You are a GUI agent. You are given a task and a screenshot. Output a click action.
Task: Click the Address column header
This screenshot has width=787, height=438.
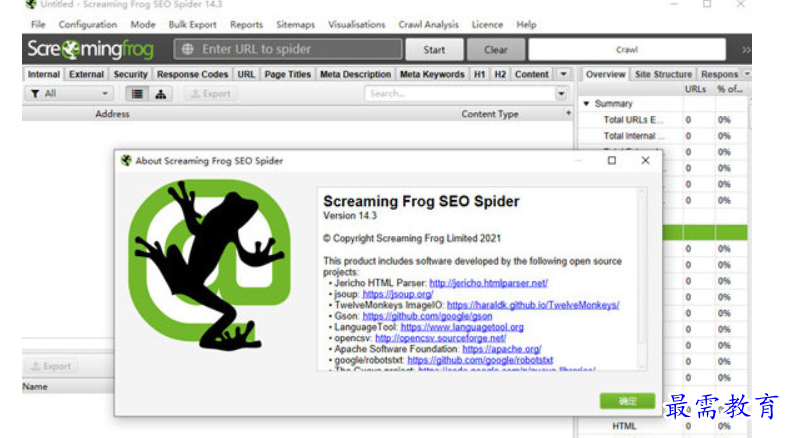pos(112,114)
